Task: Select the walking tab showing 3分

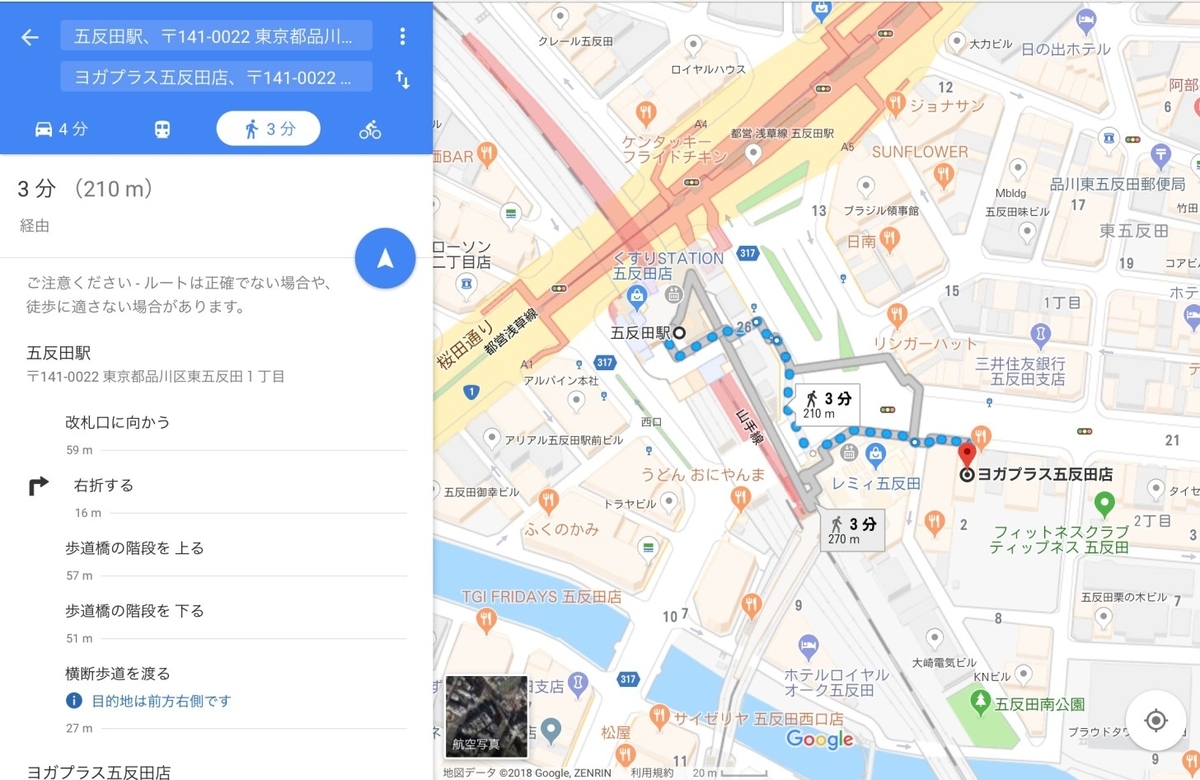Action: coord(268,129)
